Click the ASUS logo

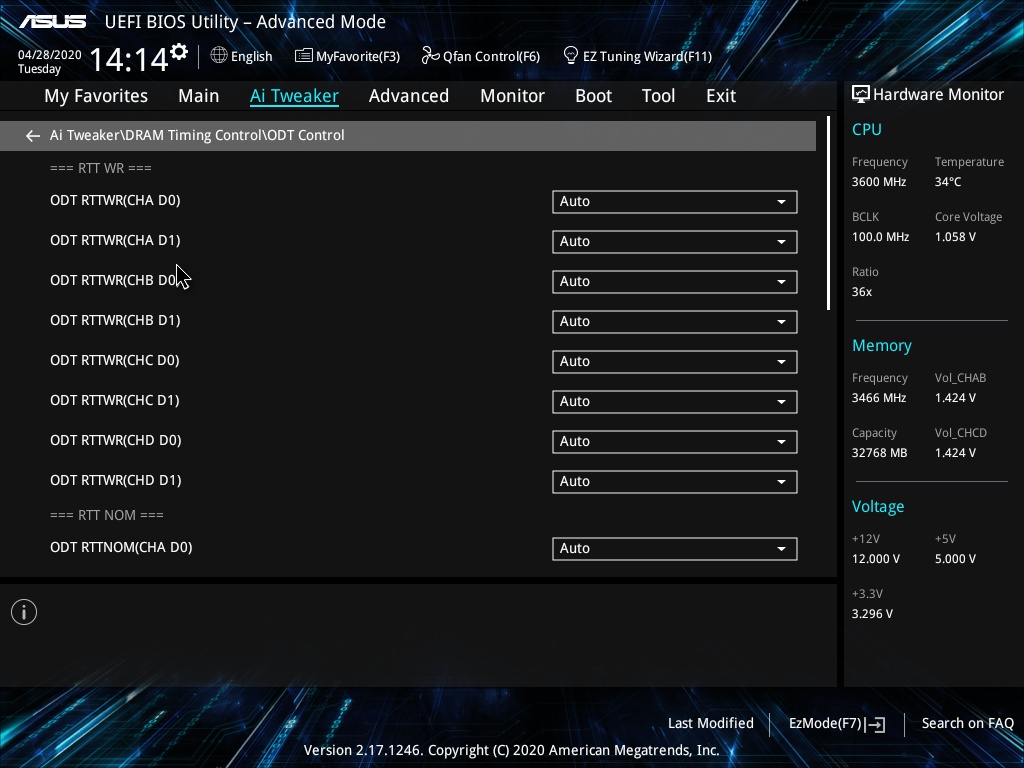[52, 22]
